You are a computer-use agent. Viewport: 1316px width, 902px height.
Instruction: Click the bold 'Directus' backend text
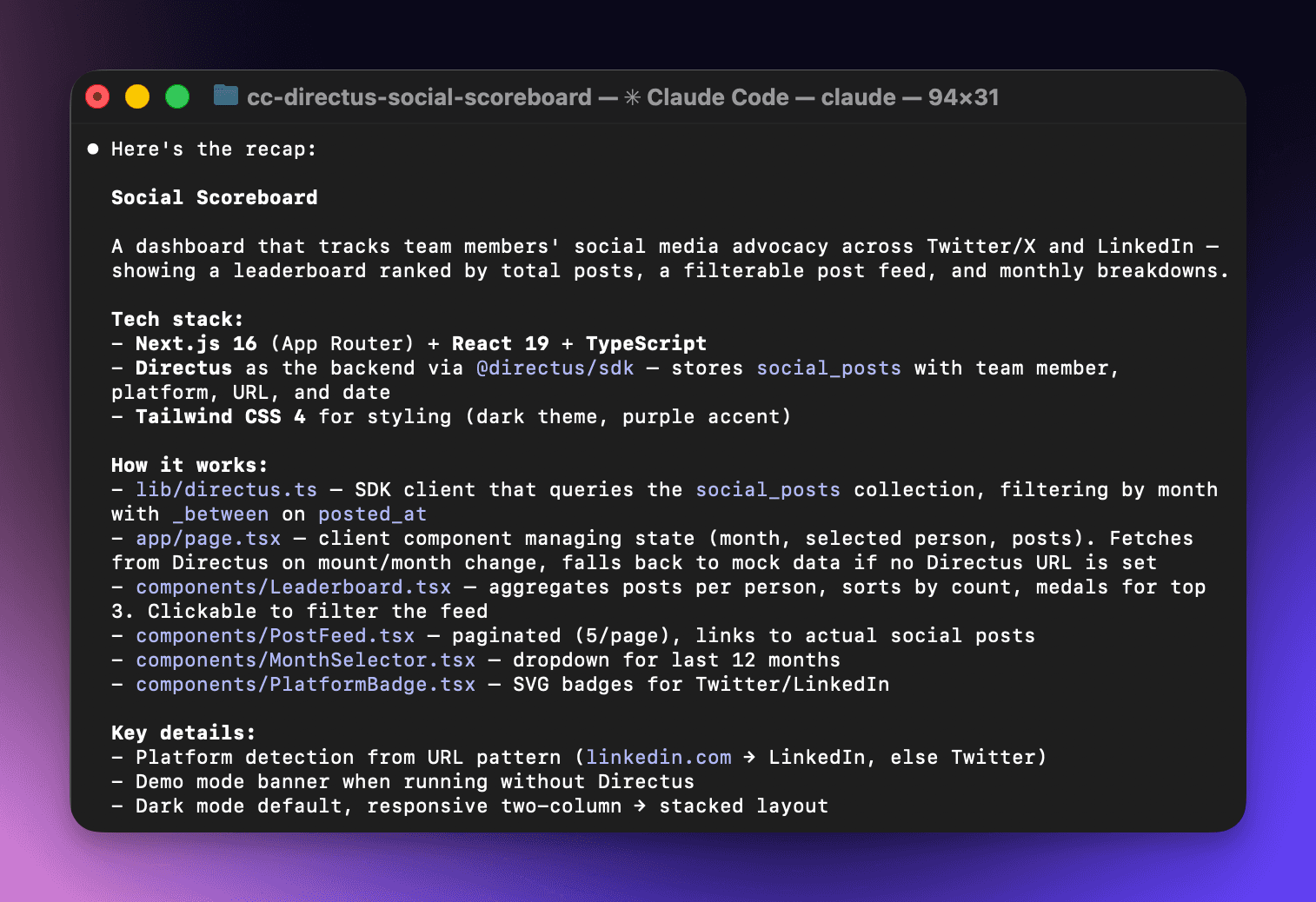tap(184, 368)
